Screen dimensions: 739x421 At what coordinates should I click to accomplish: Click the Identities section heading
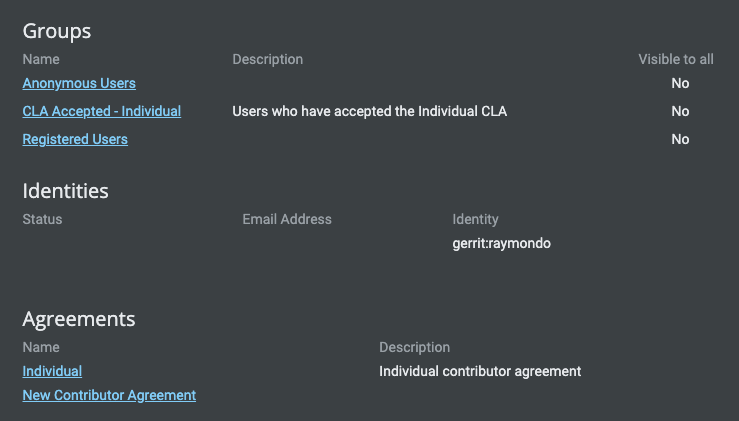tap(66, 191)
